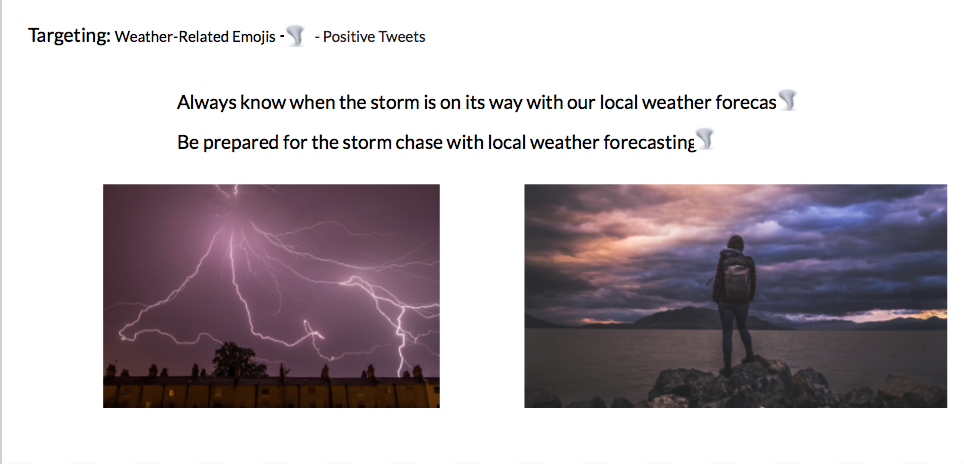The height and width of the screenshot is (464, 964).
Task: Click the lit row of houses under the lightning
Action: coord(271,391)
